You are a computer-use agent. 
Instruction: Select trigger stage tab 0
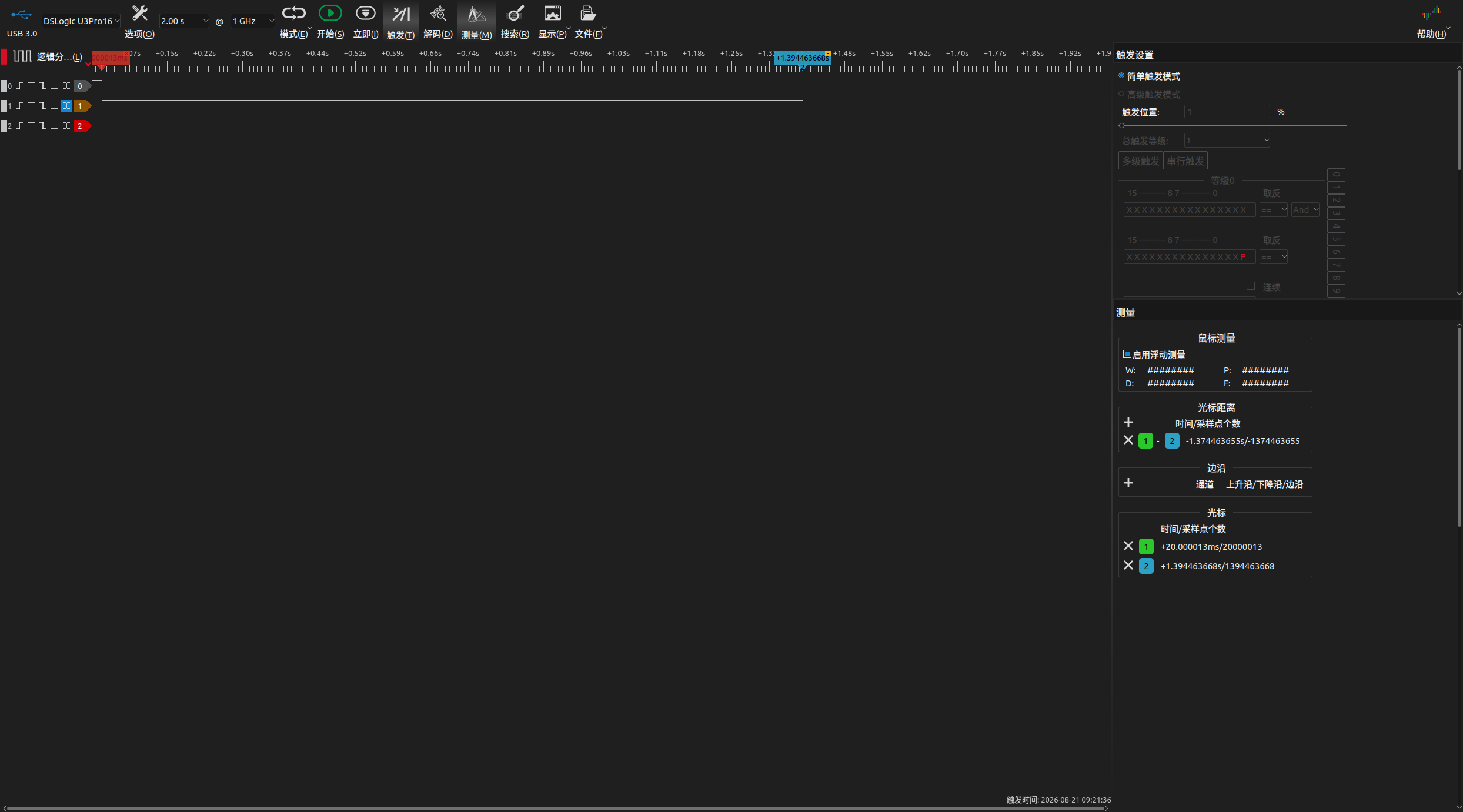[1336, 175]
